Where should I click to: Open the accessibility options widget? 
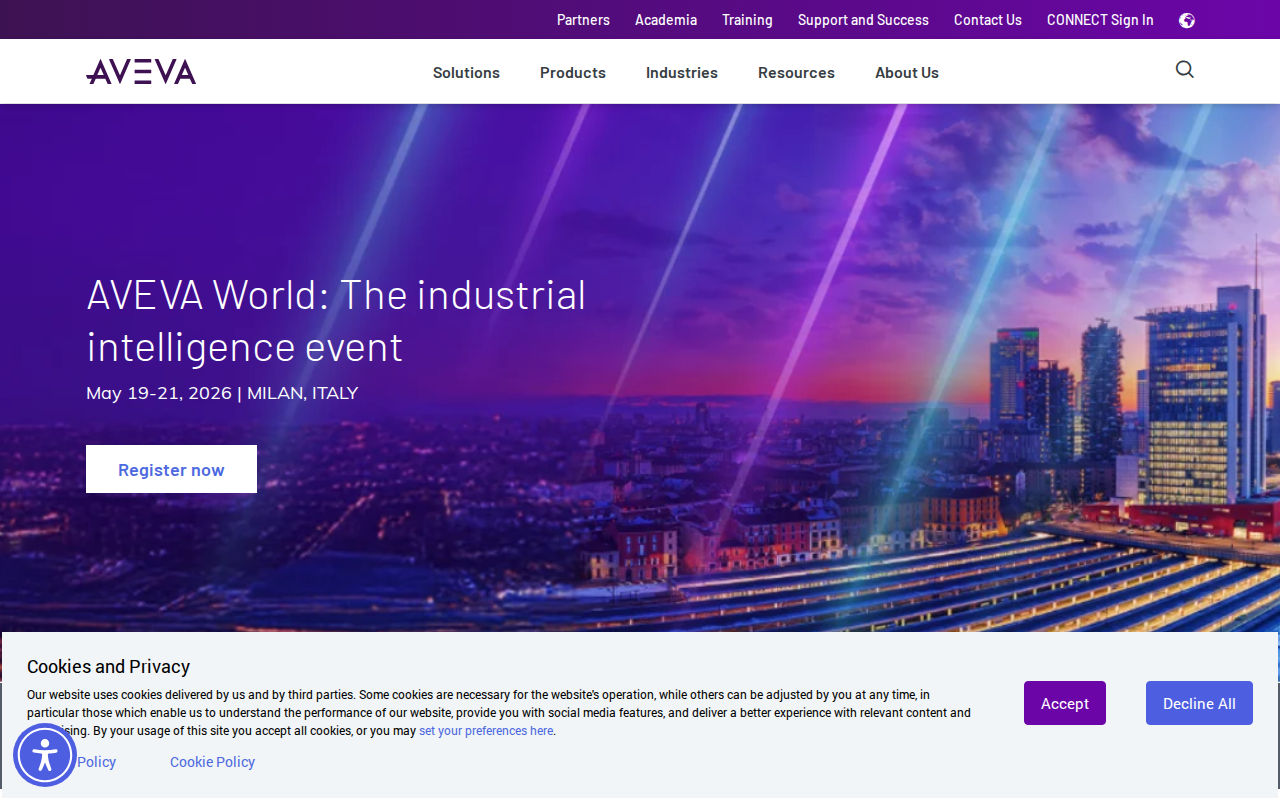45,755
